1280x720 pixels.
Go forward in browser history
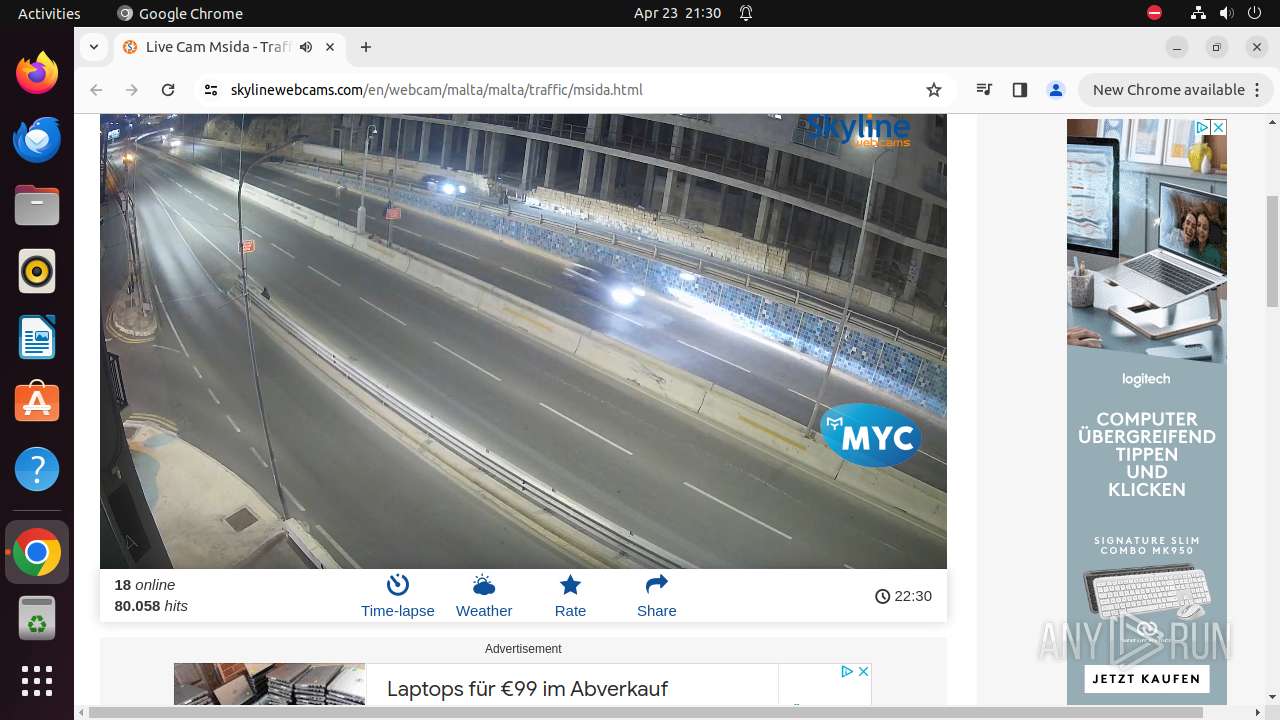[132, 90]
